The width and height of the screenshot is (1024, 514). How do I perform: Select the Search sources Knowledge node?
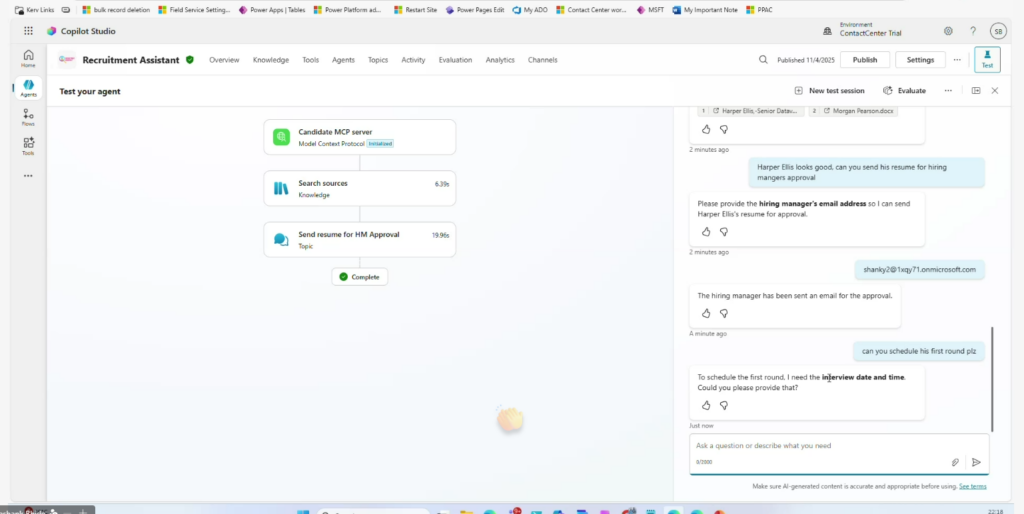click(x=360, y=188)
